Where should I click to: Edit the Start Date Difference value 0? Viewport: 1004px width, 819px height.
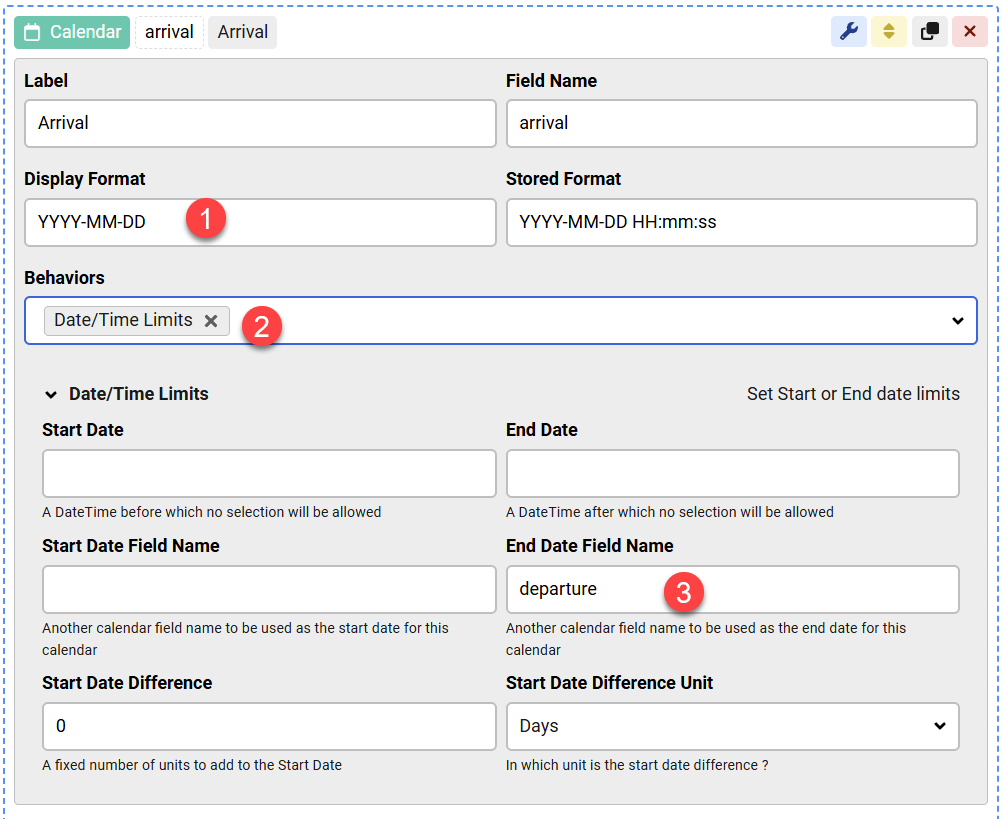268,726
